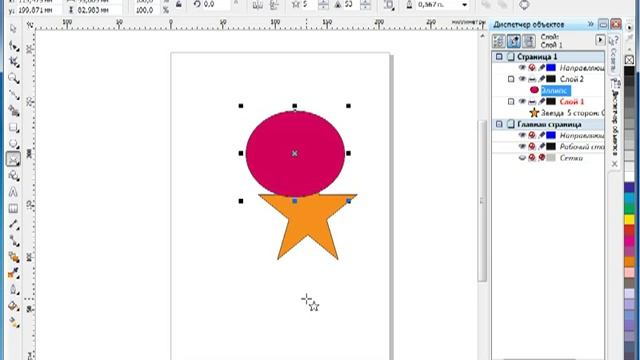Click Show object properties button in Object Manager

click(x=499, y=41)
